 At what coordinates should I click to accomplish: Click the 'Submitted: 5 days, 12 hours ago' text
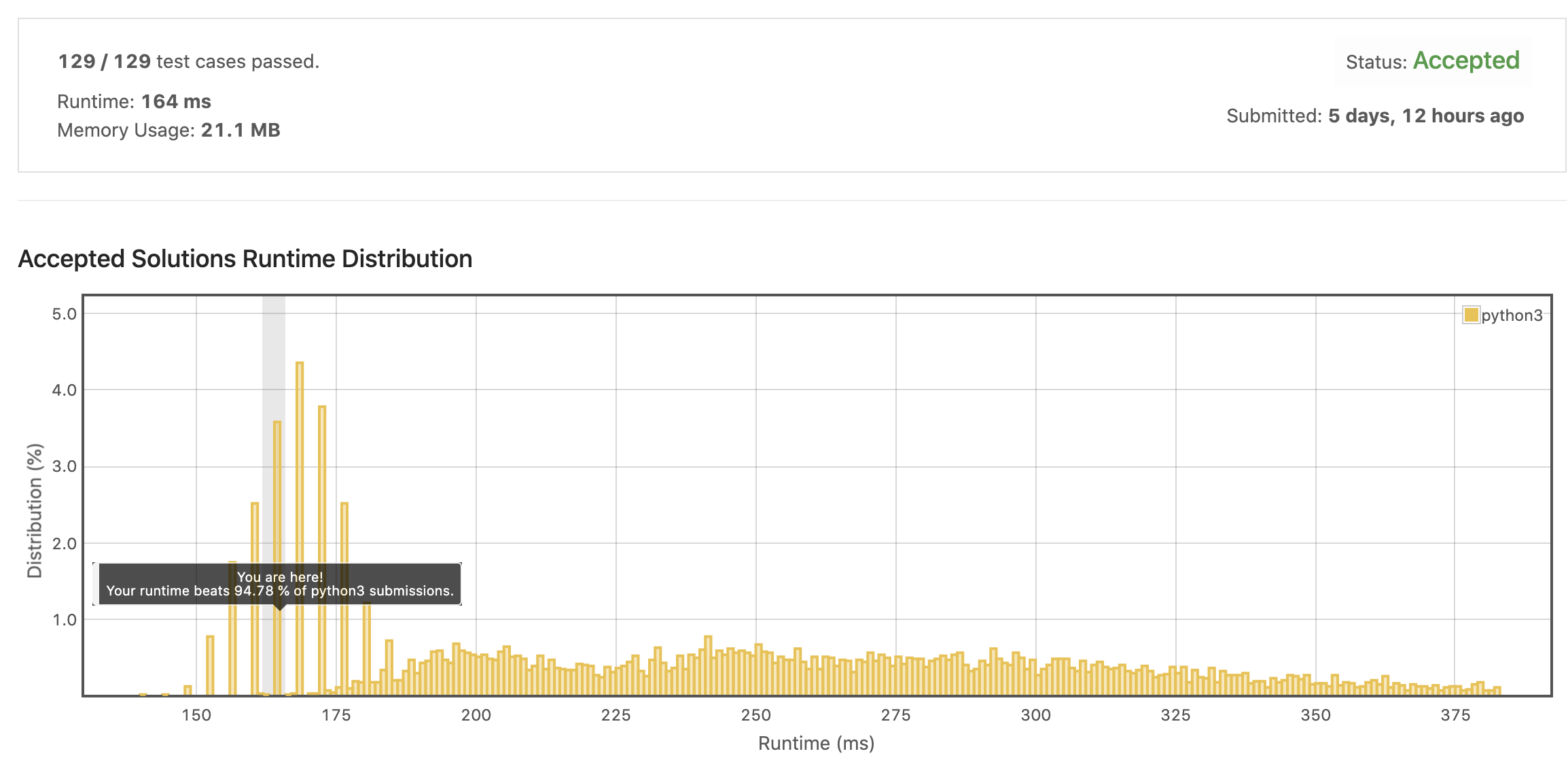(1374, 116)
